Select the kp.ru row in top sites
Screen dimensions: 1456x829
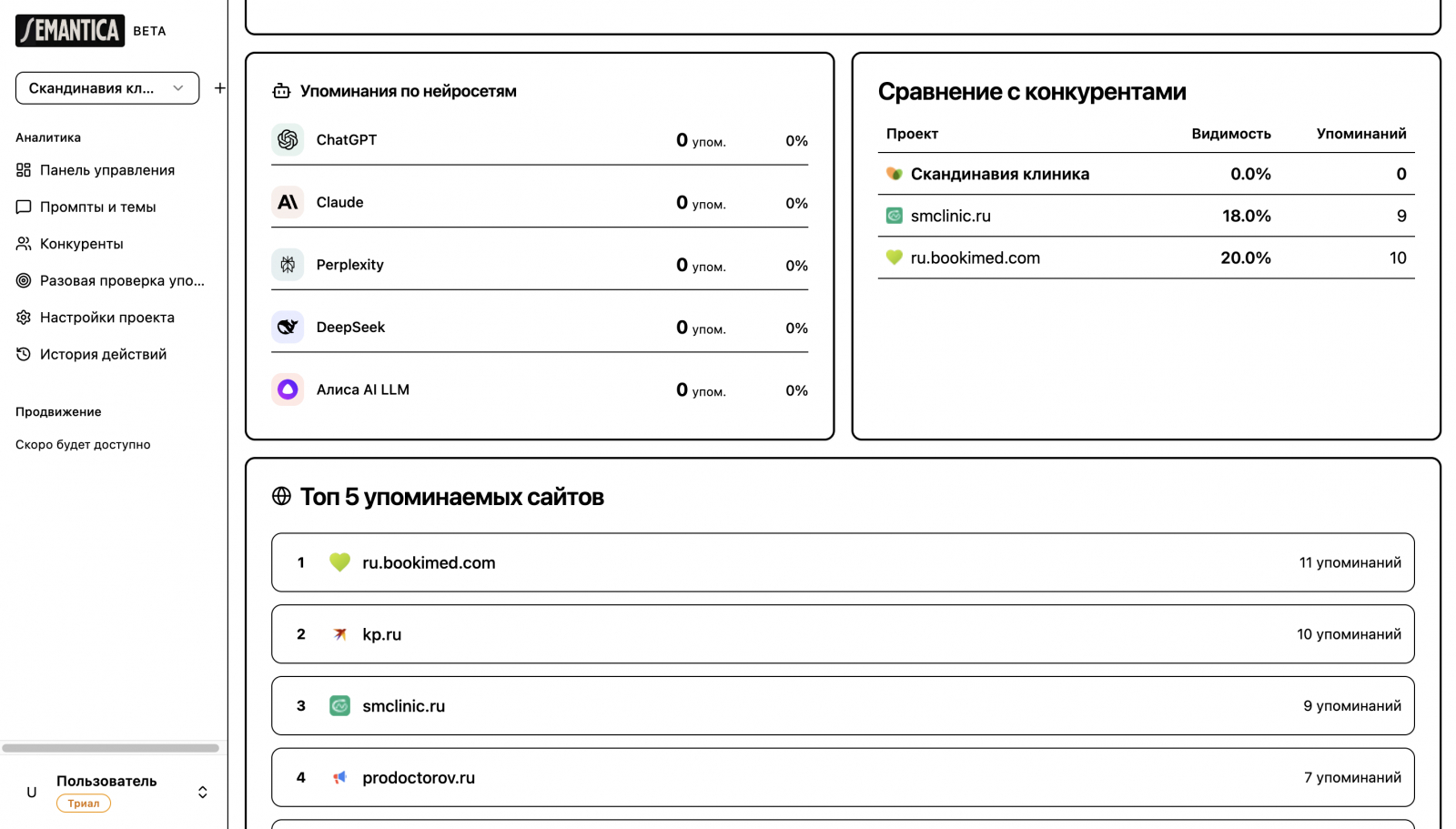point(842,634)
